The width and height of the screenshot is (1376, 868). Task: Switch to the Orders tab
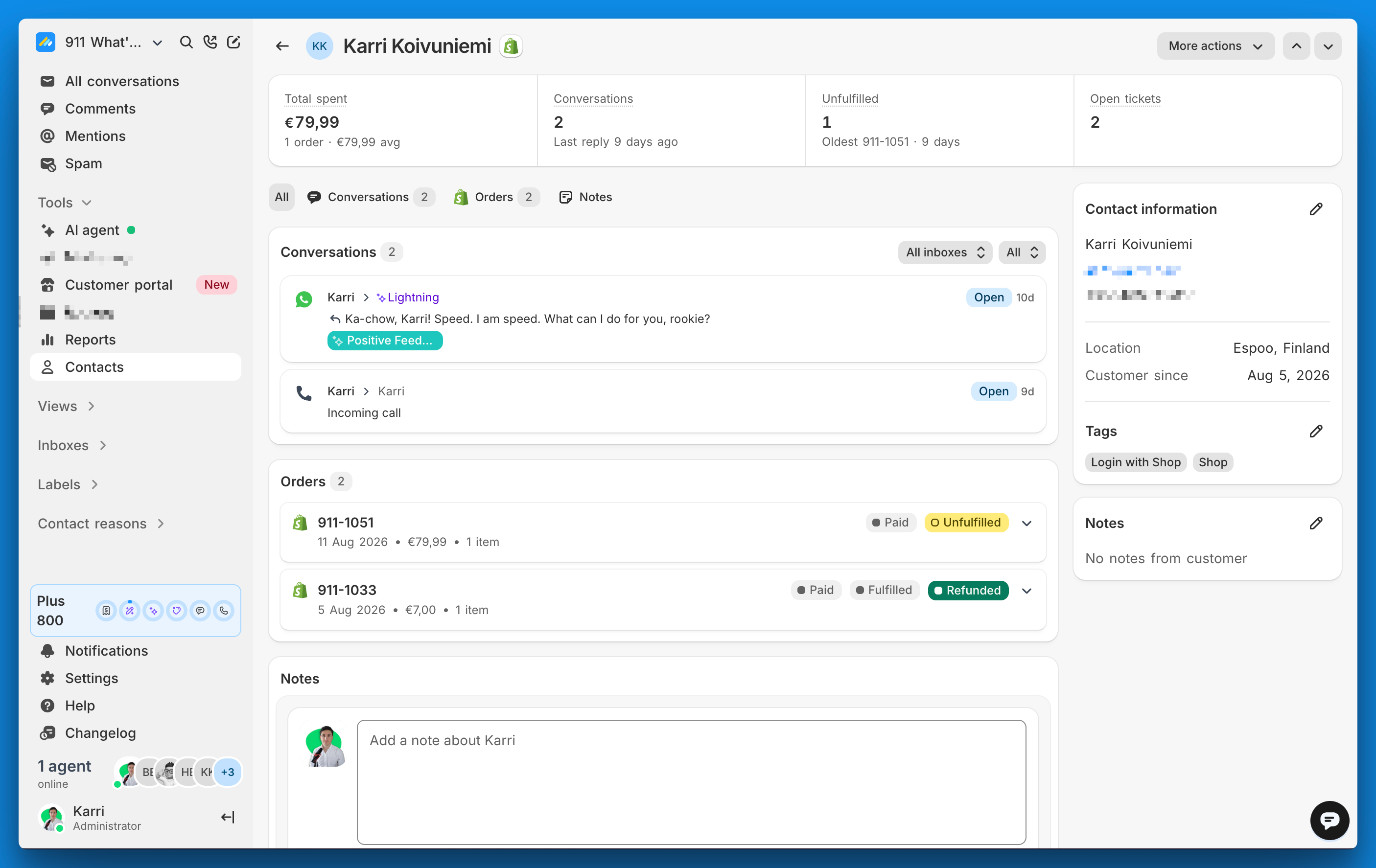(496, 197)
